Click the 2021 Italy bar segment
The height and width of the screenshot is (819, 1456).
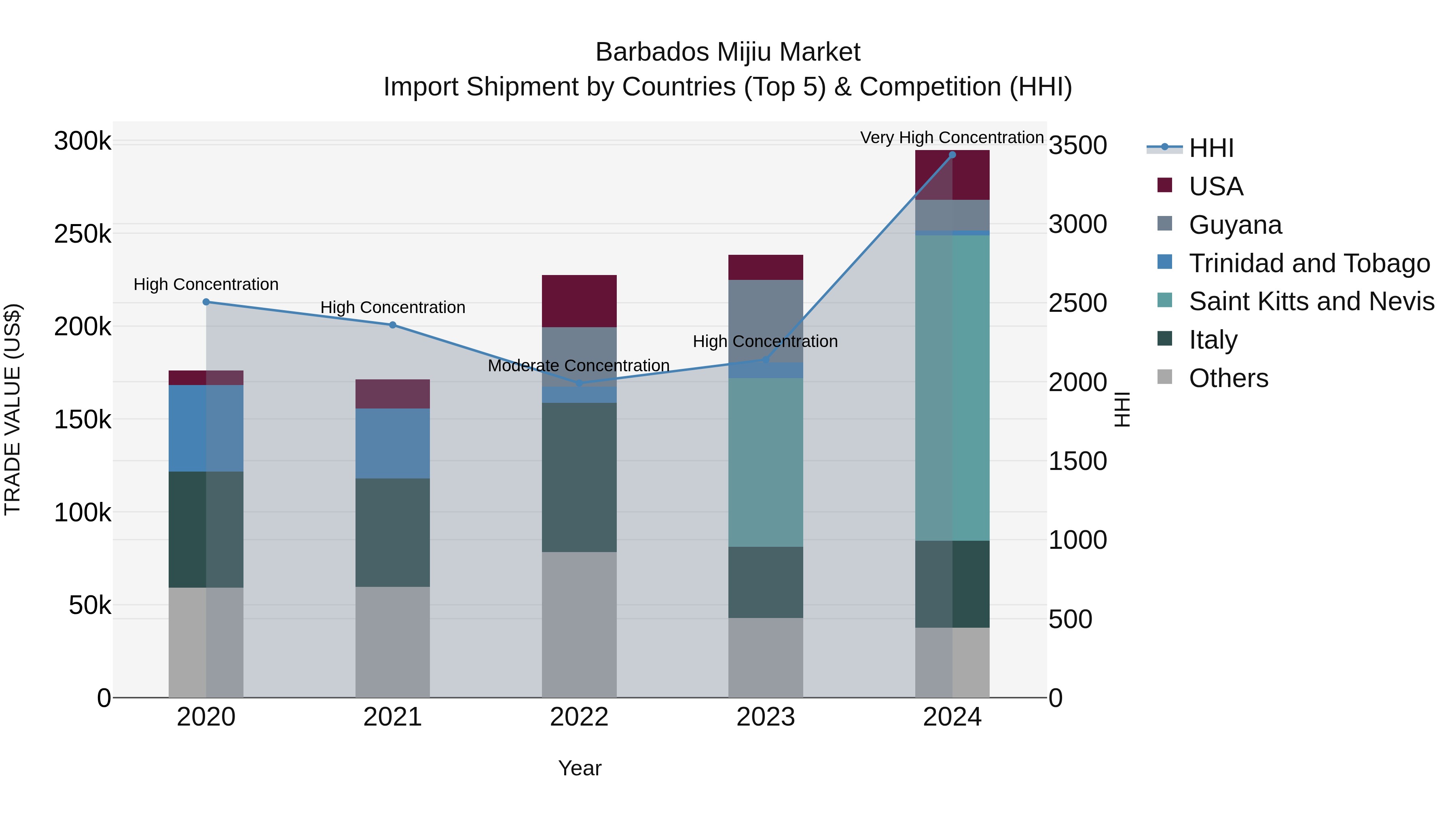(393, 532)
